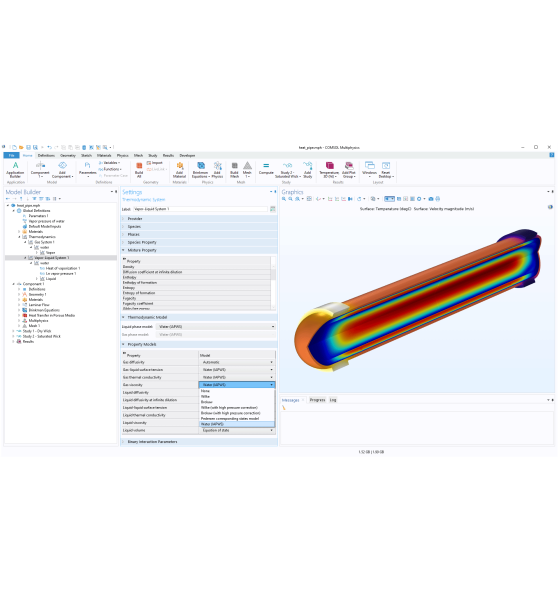
Task: Open the Definitions ribbon tab
Action: (46, 156)
